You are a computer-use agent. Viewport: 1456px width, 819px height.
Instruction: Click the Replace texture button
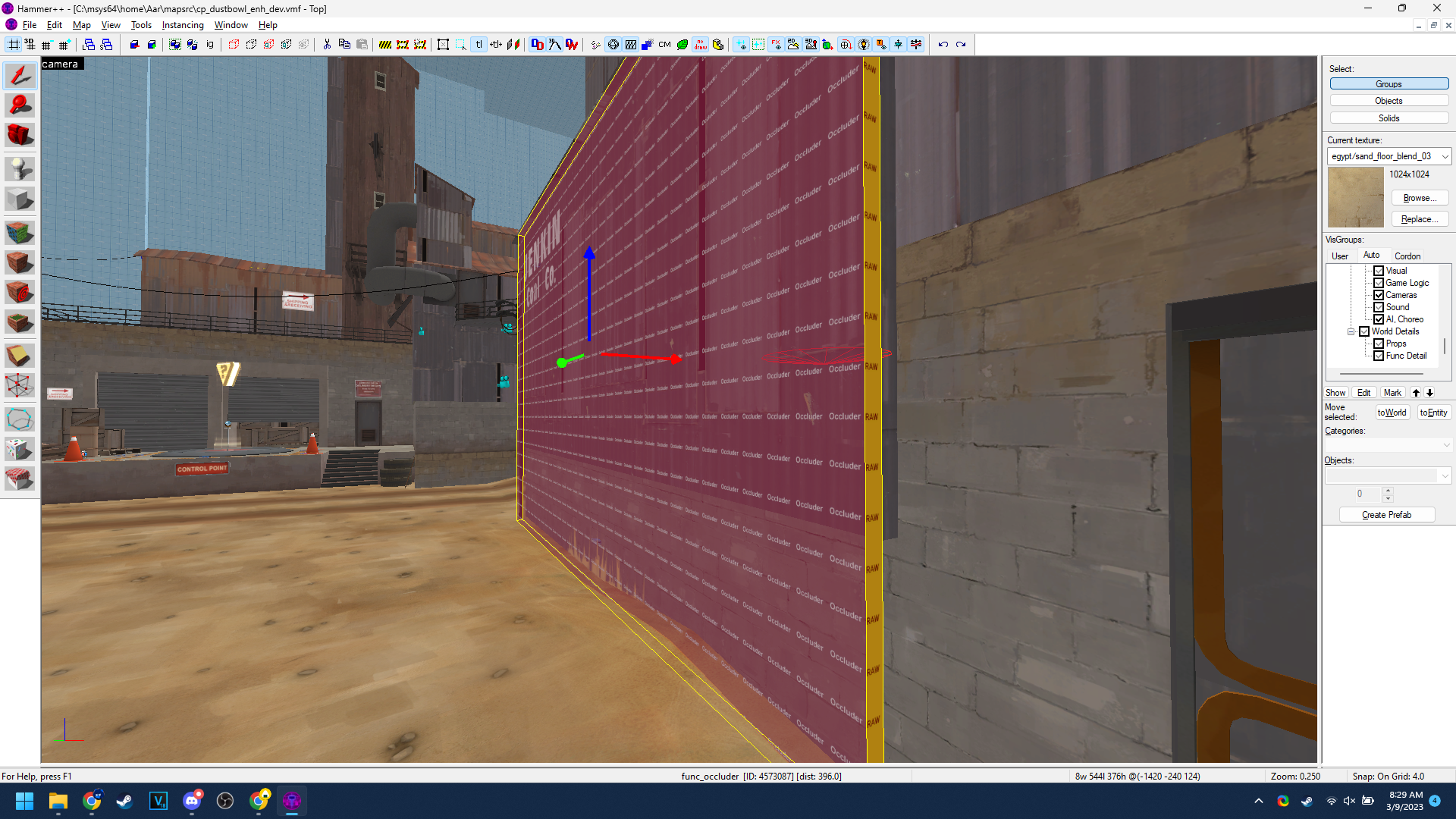(x=1420, y=218)
